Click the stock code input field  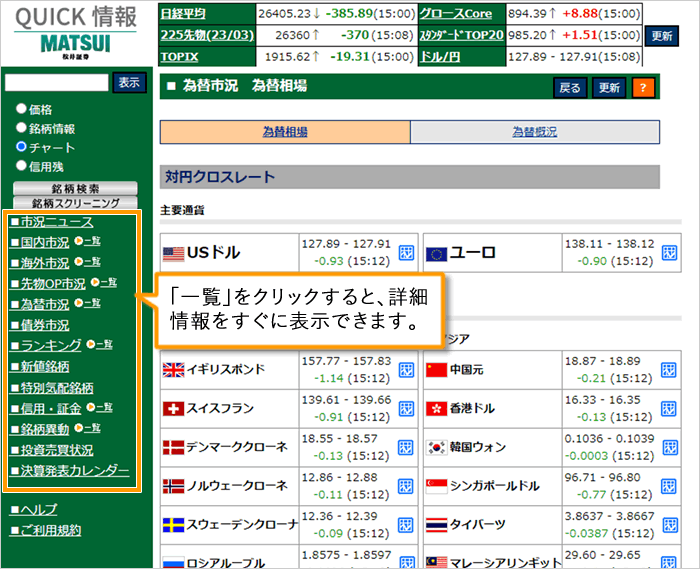click(x=57, y=83)
